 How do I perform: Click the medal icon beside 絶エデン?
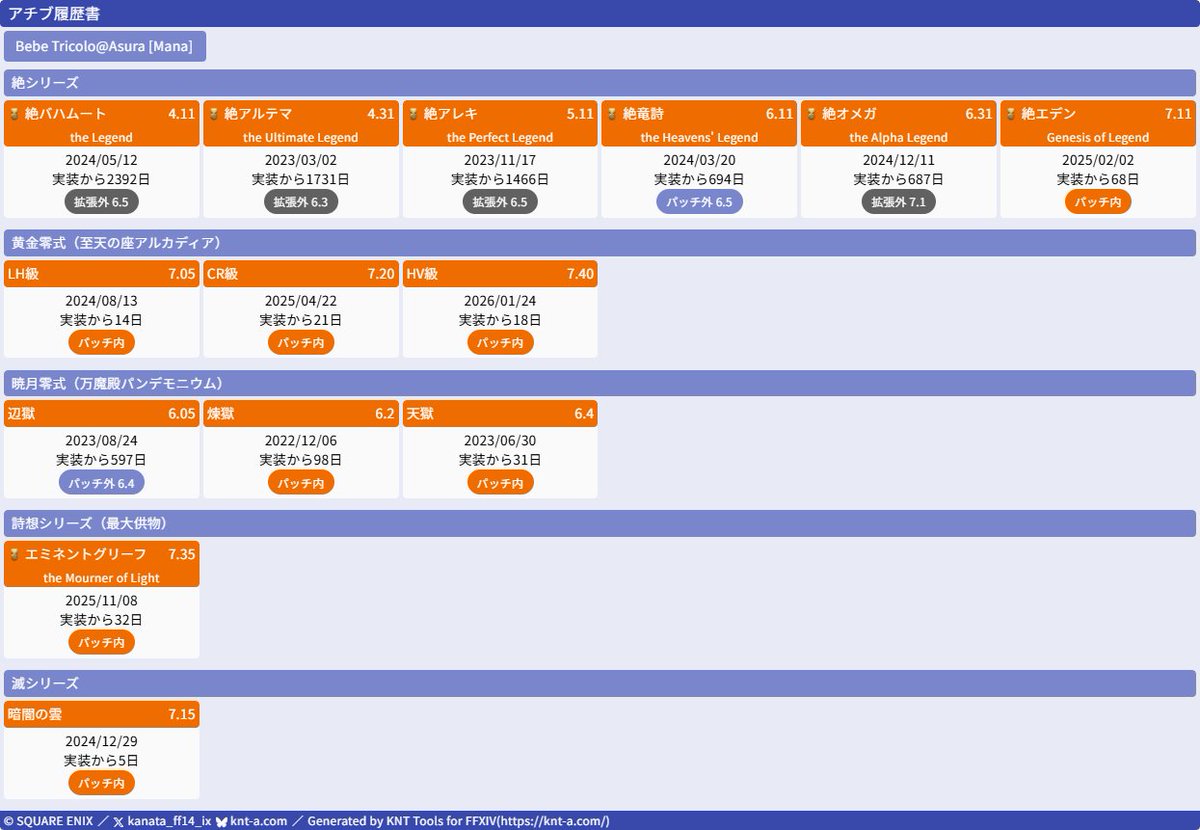[x=1011, y=114]
